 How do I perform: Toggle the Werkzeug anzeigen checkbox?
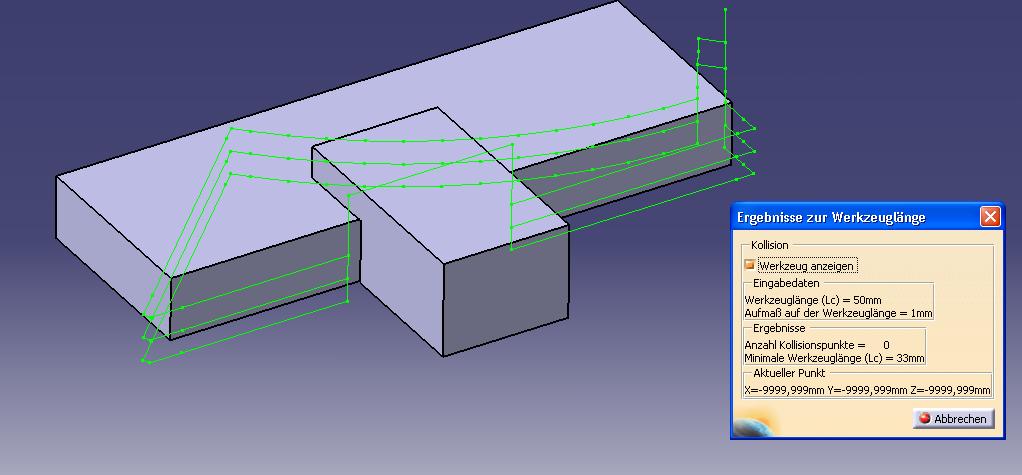point(750,265)
